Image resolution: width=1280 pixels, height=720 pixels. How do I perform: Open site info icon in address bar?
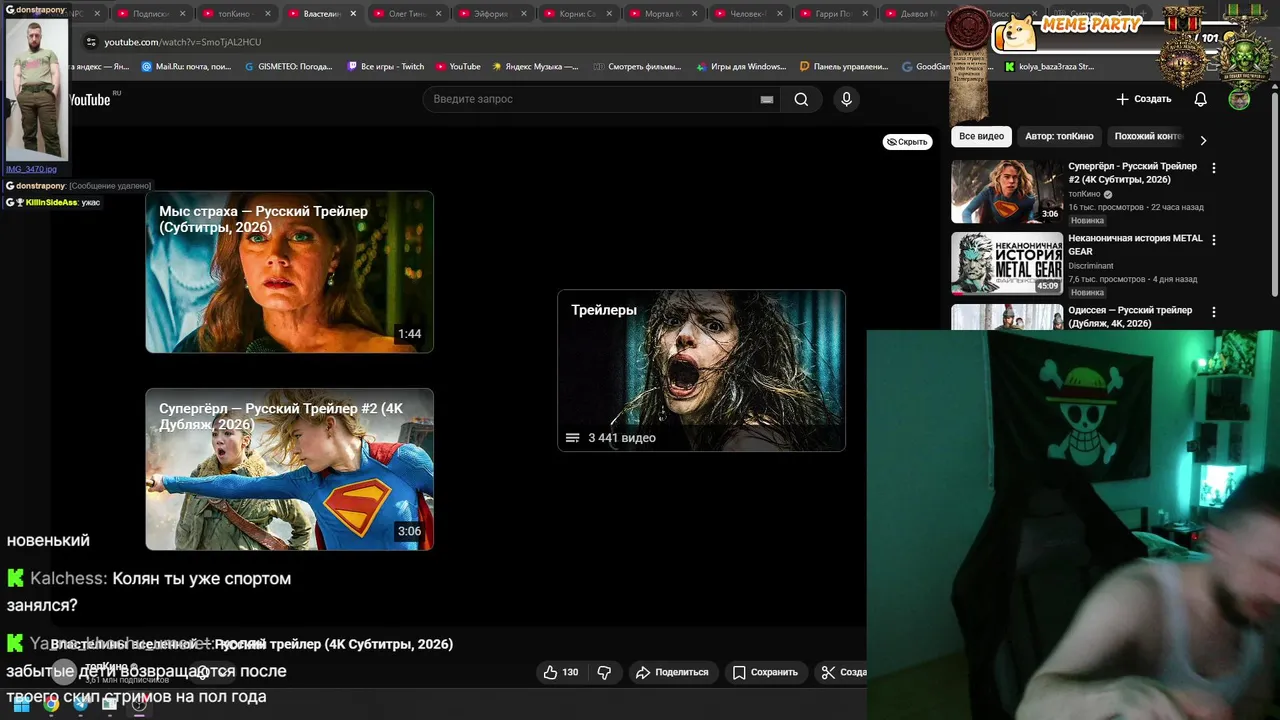91,42
